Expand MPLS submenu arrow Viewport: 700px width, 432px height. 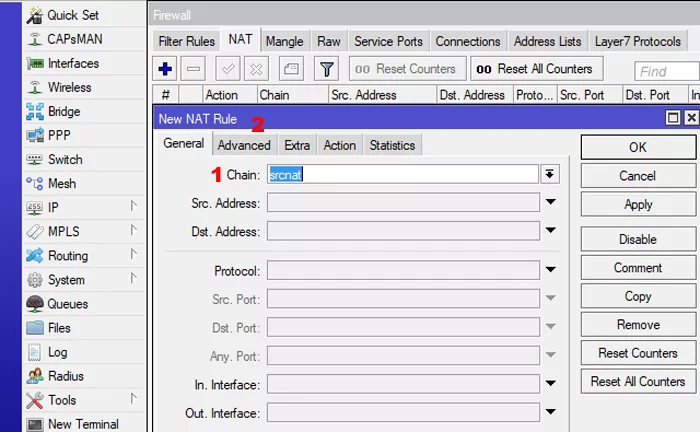(x=133, y=230)
